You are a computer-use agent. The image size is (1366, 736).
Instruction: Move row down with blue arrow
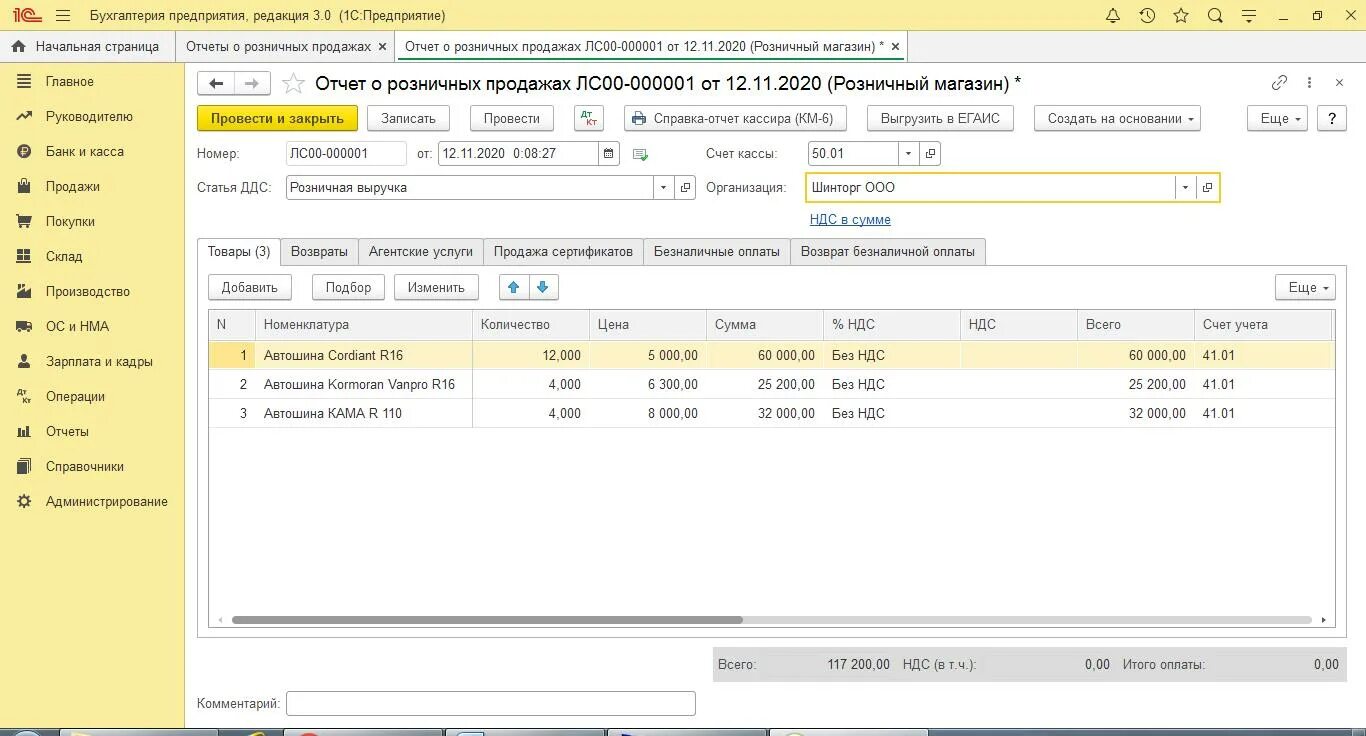tap(543, 287)
